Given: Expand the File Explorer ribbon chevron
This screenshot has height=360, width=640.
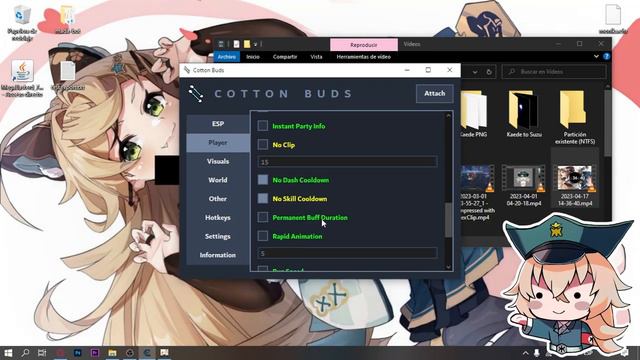Looking at the screenshot, I should pos(596,56).
